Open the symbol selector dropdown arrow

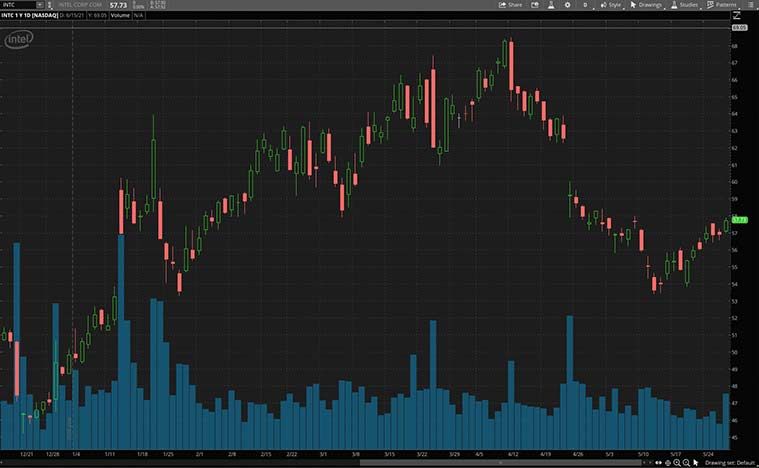(40, 5)
